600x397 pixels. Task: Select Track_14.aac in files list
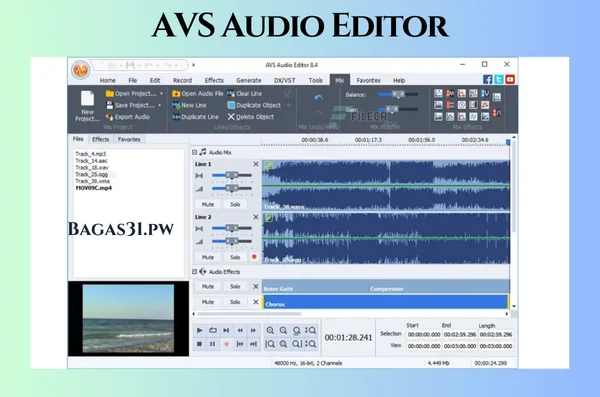[91, 161]
